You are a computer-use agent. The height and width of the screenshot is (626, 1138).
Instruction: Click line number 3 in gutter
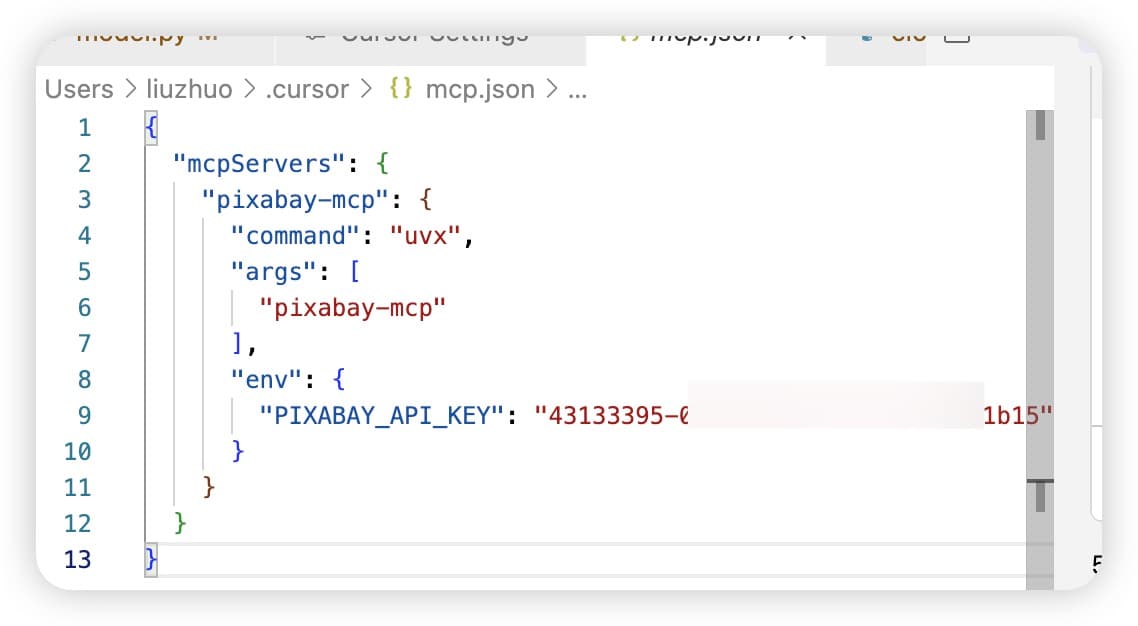click(85, 199)
